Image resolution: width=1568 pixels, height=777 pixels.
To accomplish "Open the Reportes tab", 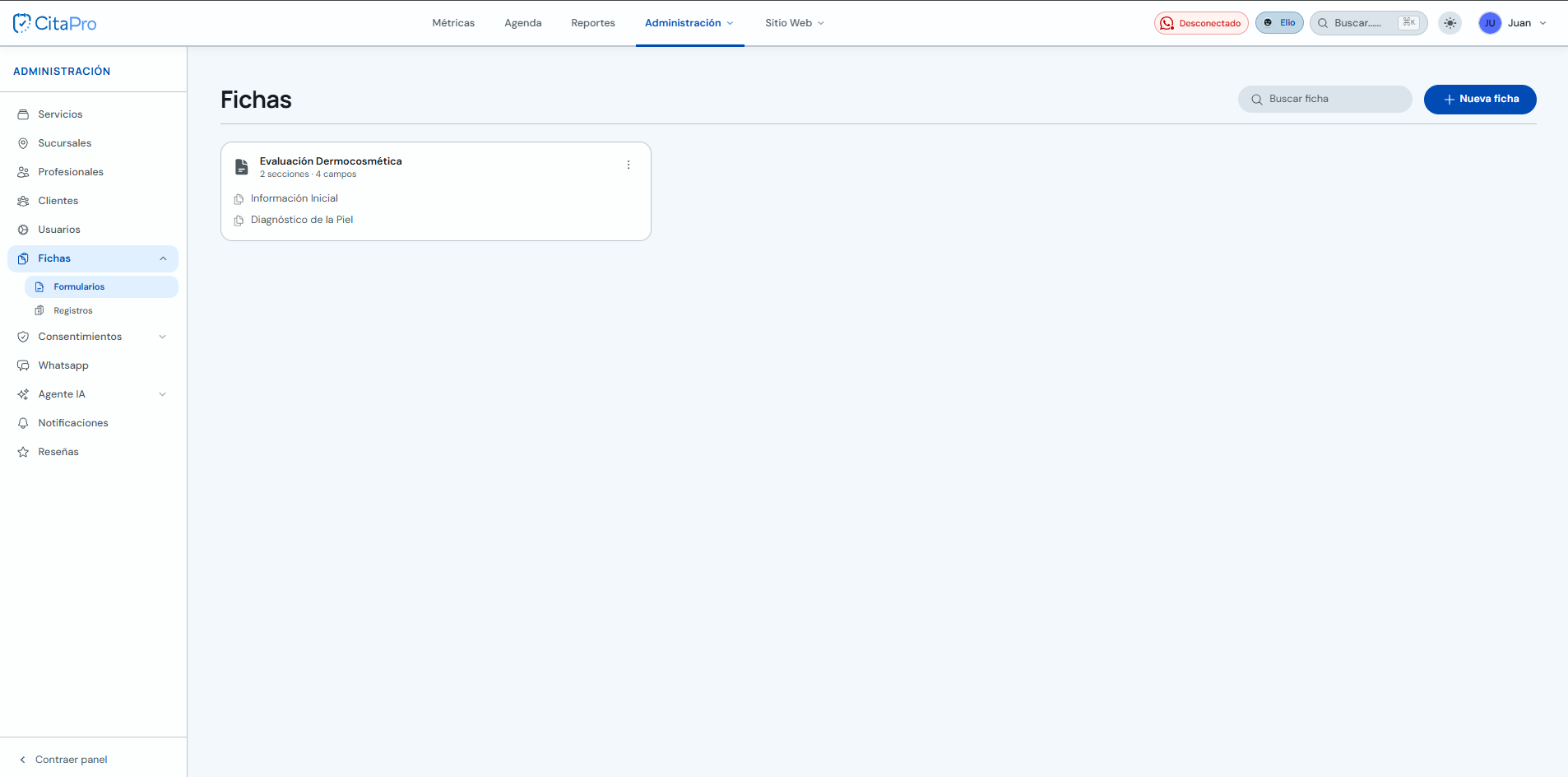I will pos(593,23).
